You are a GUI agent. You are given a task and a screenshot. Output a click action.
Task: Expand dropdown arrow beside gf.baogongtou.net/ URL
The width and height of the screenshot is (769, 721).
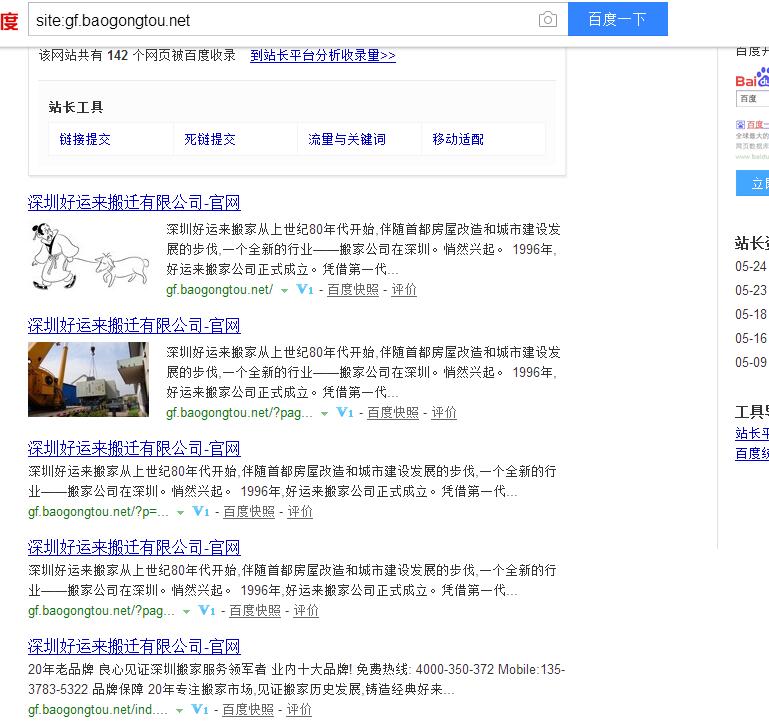pos(284,290)
